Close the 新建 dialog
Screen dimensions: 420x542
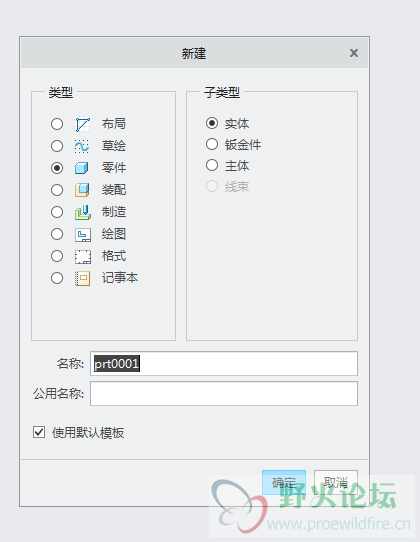point(354,53)
